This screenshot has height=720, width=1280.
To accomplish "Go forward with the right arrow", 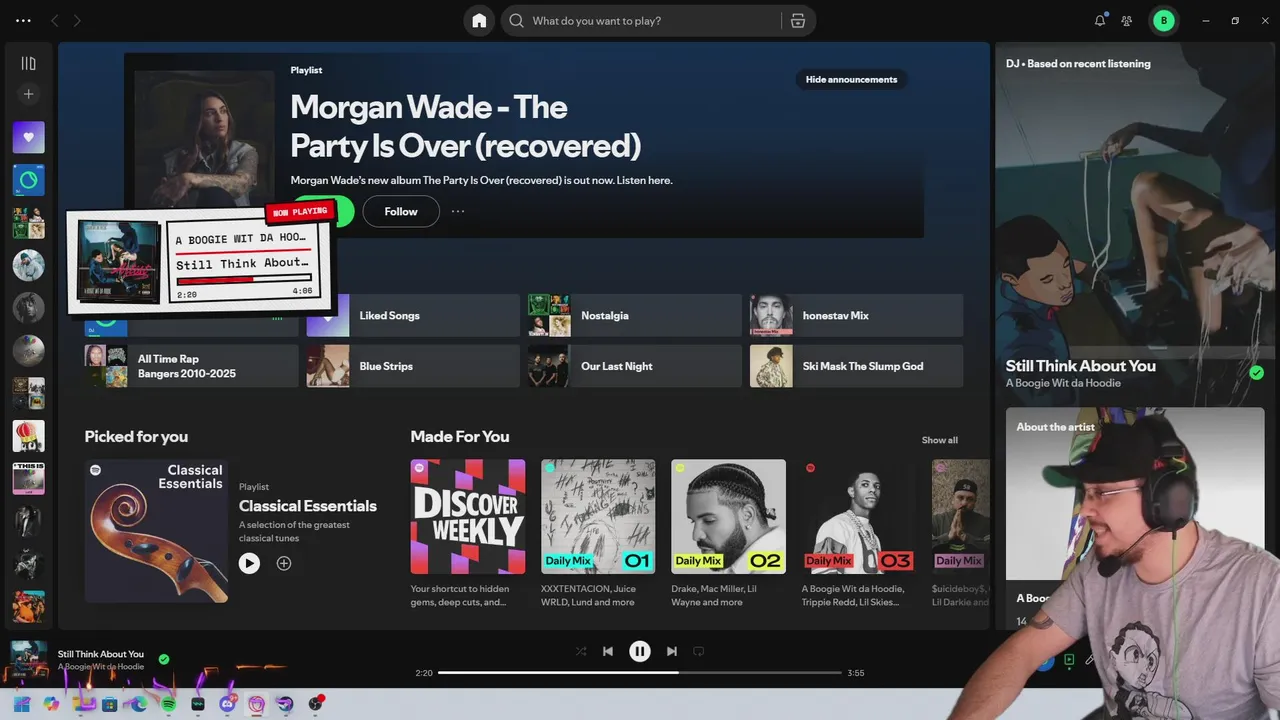I will tap(77, 20).
